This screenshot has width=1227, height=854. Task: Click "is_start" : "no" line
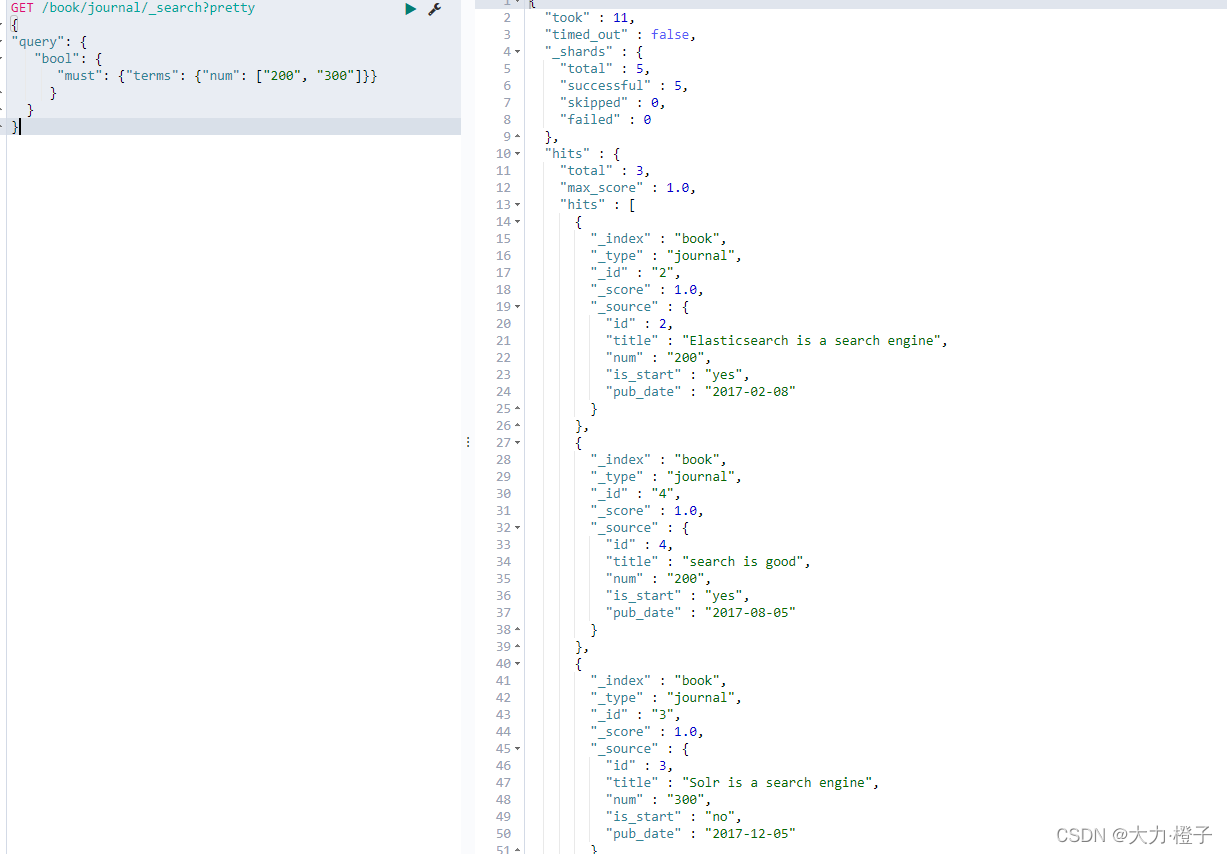pyautogui.click(x=674, y=817)
